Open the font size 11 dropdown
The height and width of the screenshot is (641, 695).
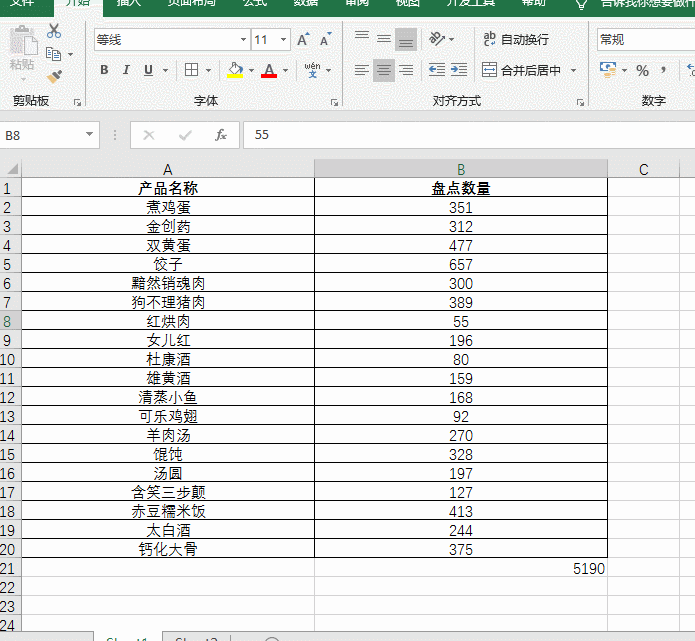coord(283,40)
